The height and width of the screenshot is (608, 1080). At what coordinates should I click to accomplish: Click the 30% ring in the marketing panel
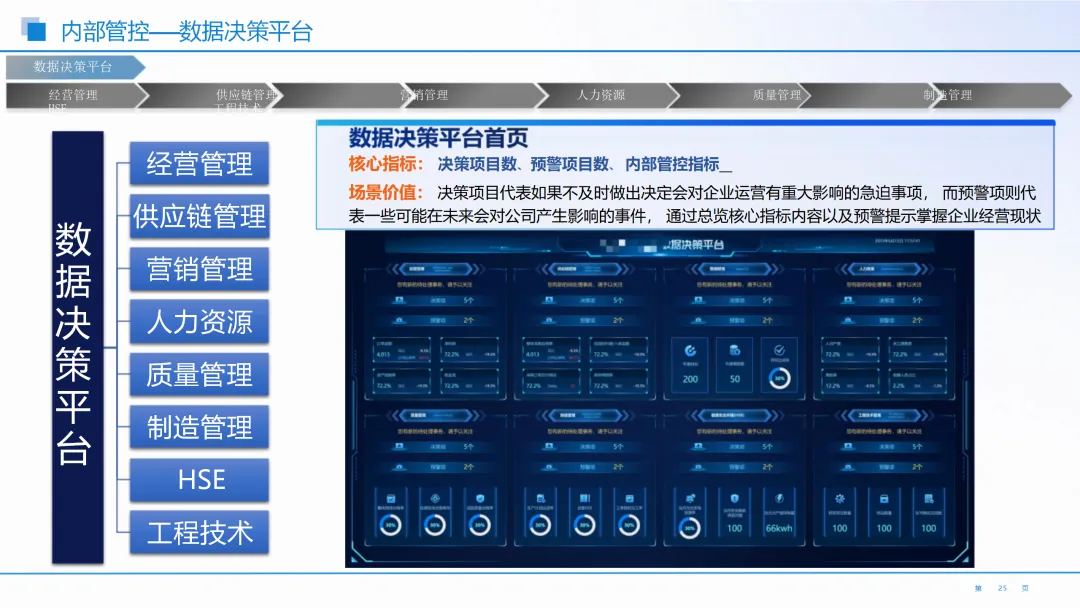pyautogui.click(x=780, y=378)
